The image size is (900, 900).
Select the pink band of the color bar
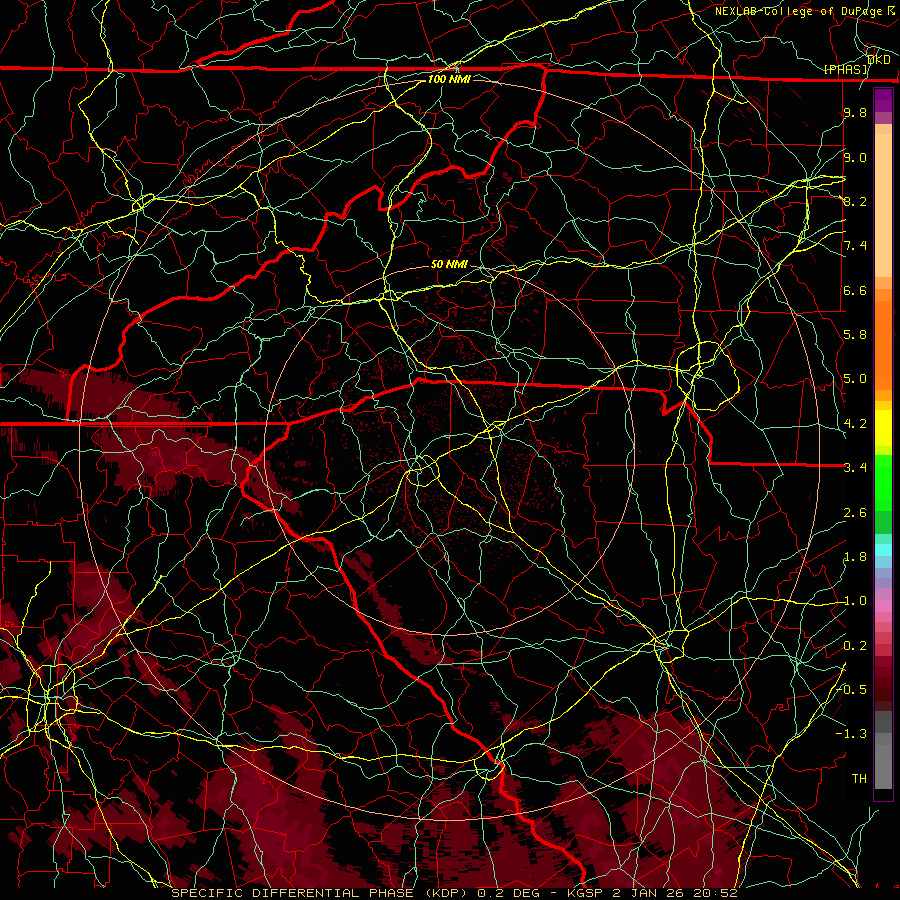click(x=883, y=606)
